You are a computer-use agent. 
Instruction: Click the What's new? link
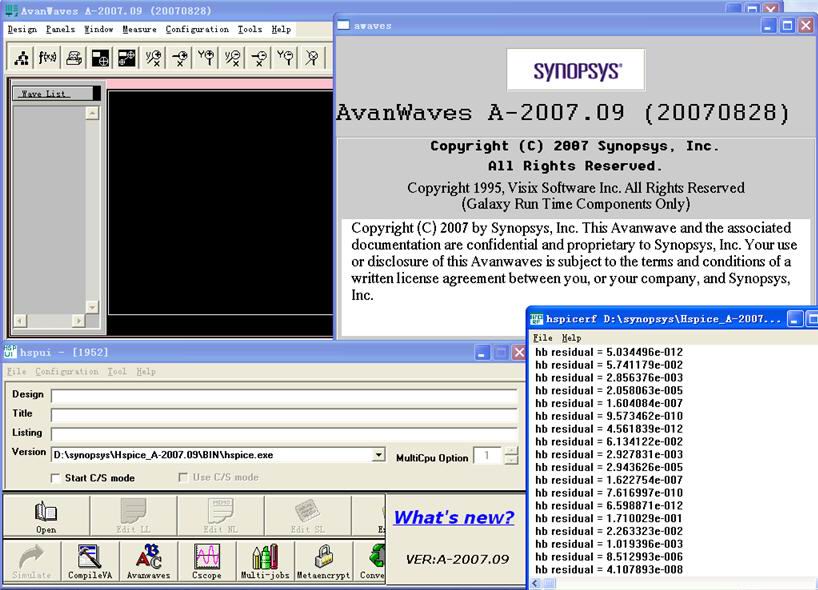454,517
